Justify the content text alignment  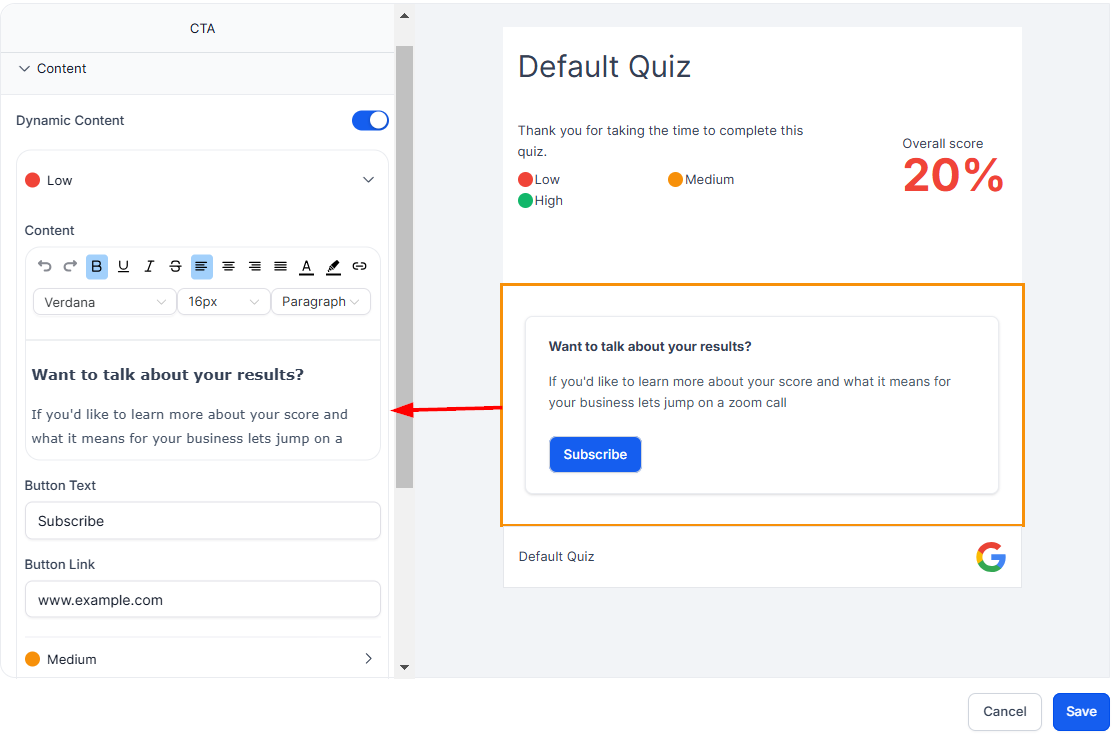tap(281, 266)
